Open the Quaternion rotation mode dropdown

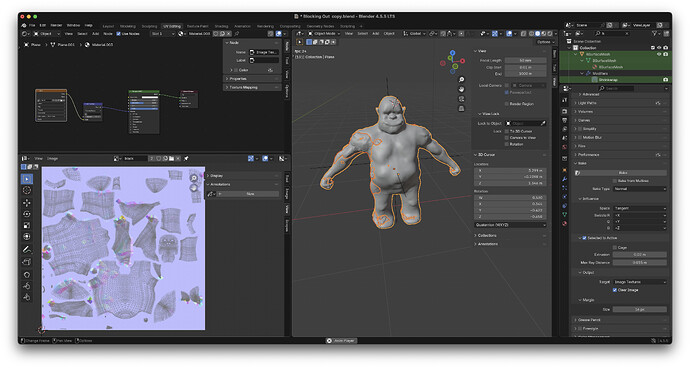coord(510,225)
